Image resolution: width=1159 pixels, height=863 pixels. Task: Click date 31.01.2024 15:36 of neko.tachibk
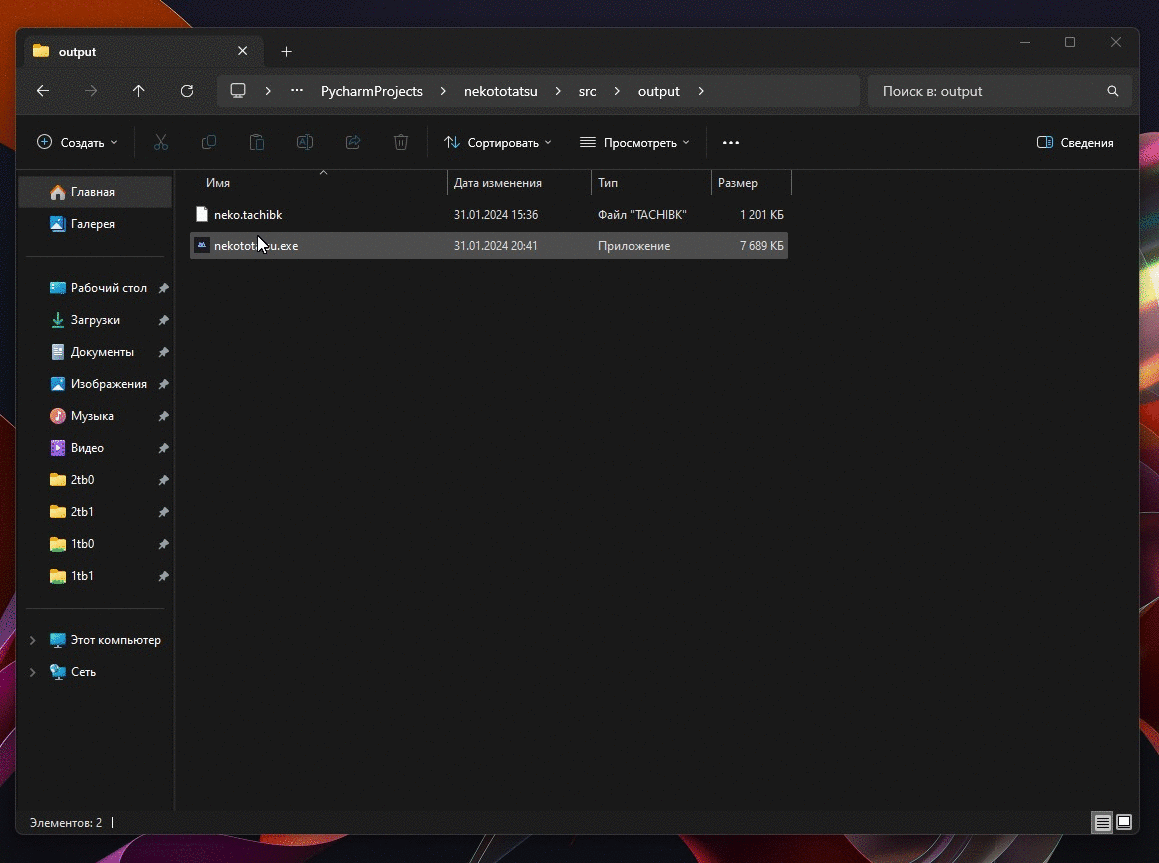496,214
